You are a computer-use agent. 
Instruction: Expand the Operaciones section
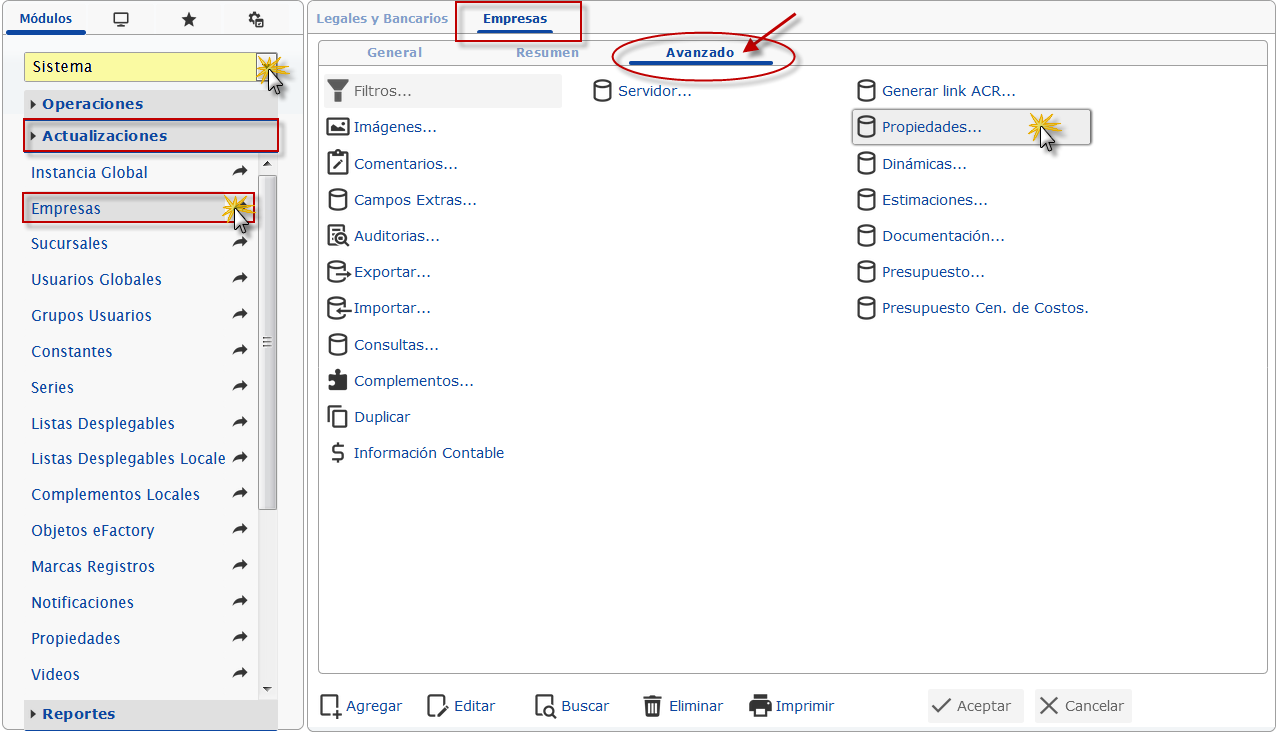pos(150,104)
